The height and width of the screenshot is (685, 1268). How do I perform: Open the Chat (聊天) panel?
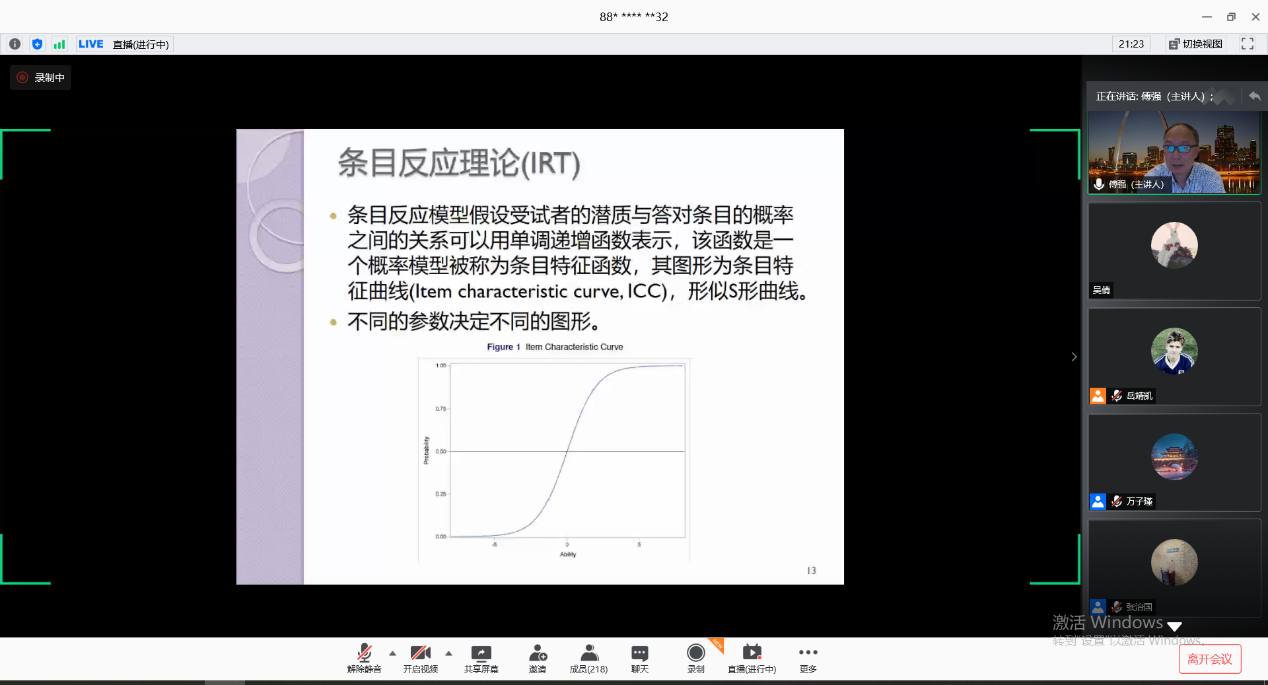click(x=640, y=658)
